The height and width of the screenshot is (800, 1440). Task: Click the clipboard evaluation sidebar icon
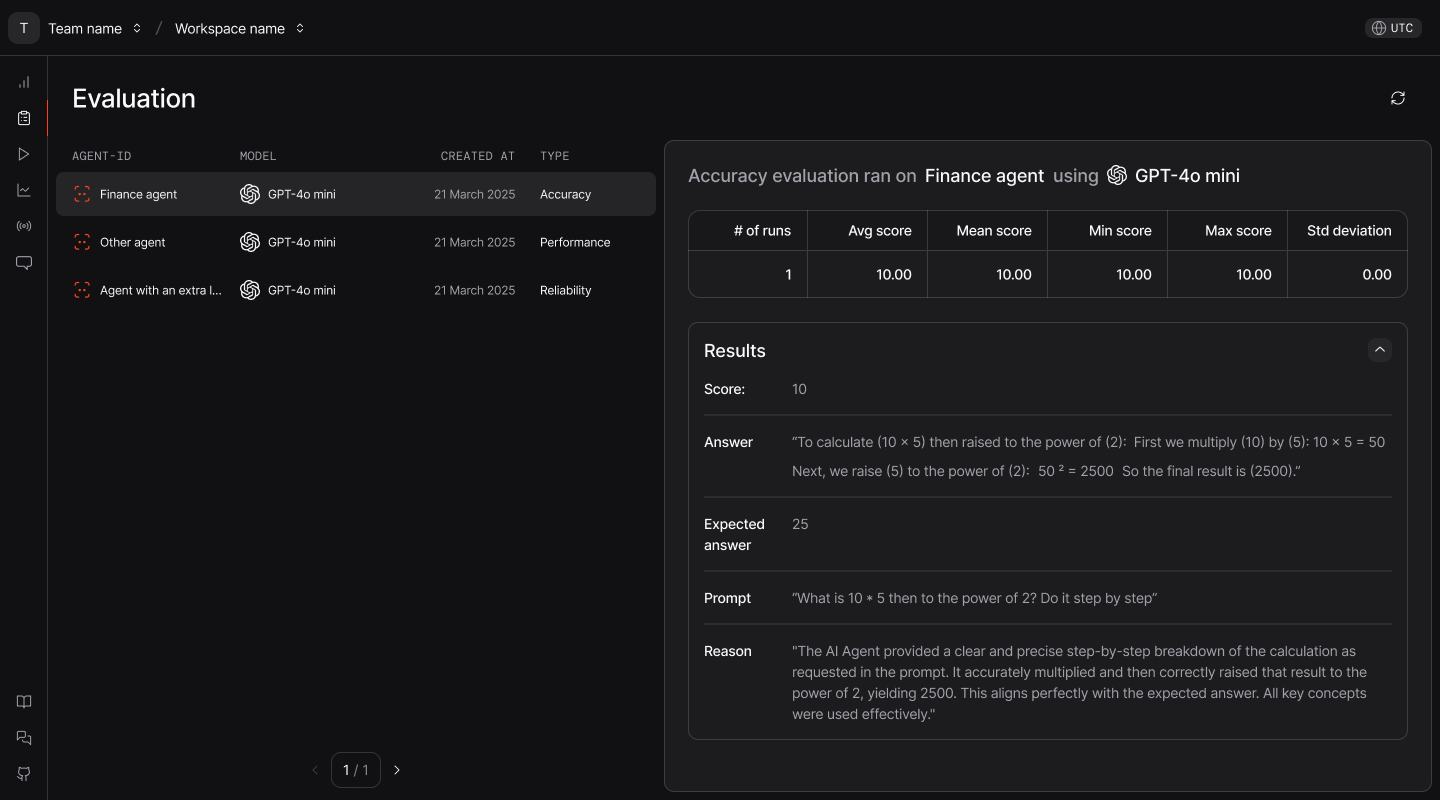(24, 118)
